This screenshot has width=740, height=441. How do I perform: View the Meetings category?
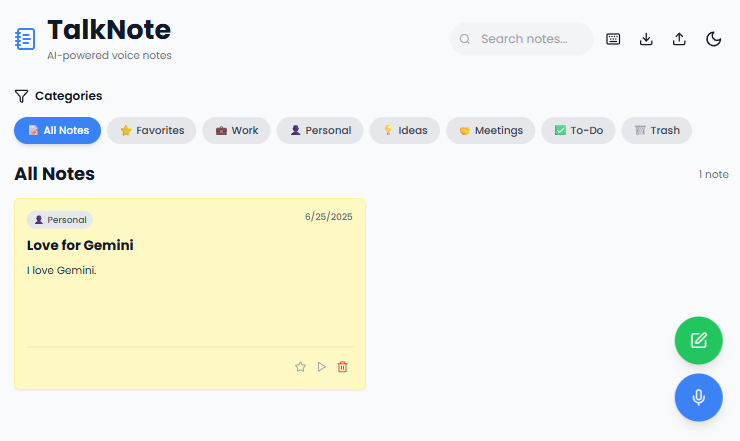(x=490, y=130)
